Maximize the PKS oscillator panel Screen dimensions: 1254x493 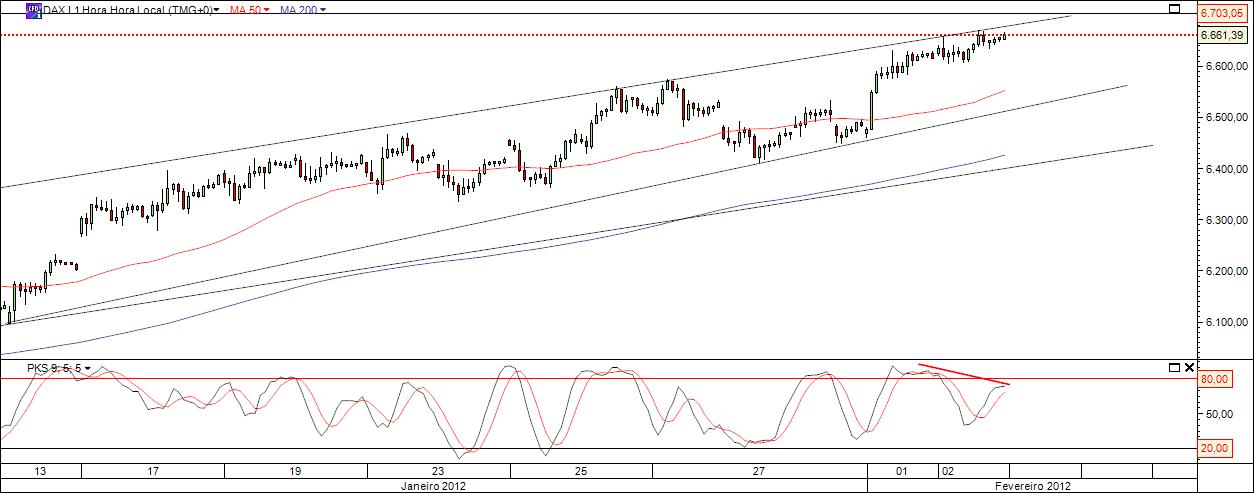1174,368
